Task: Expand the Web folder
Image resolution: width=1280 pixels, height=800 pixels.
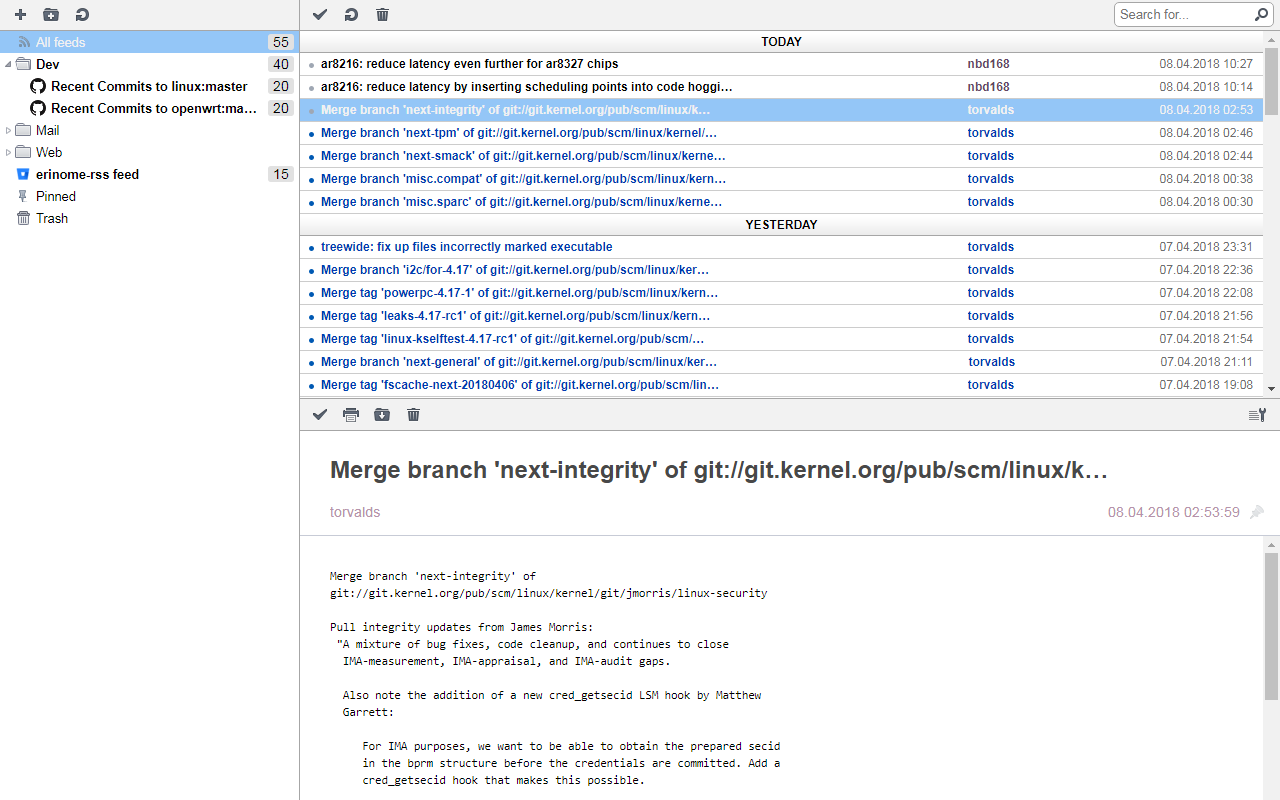Action: click(9, 152)
